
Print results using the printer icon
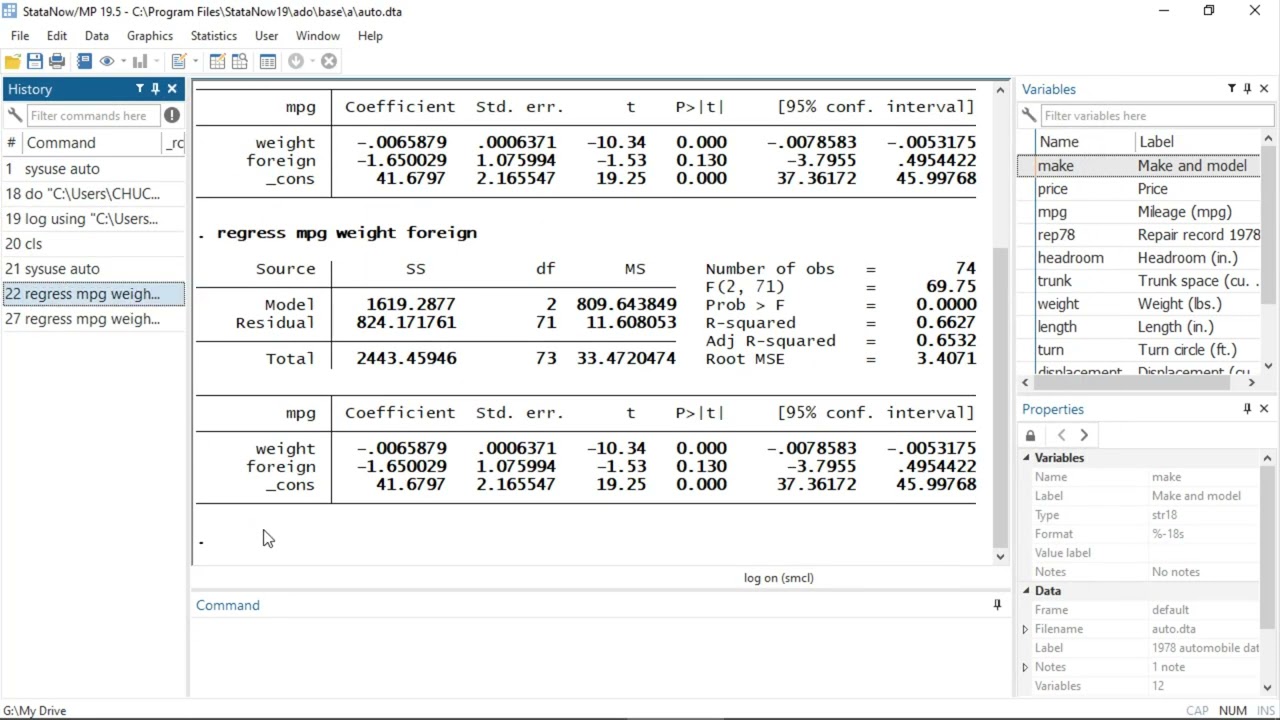tap(57, 61)
